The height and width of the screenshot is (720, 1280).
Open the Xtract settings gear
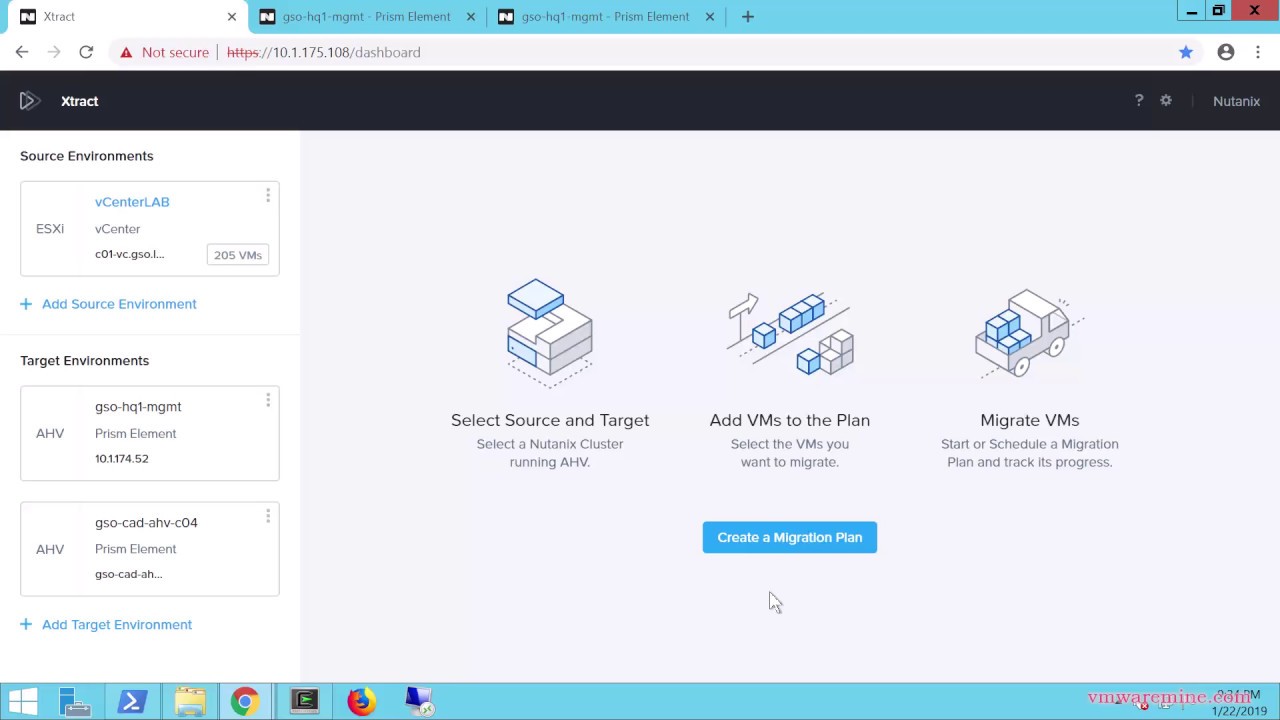click(1166, 101)
